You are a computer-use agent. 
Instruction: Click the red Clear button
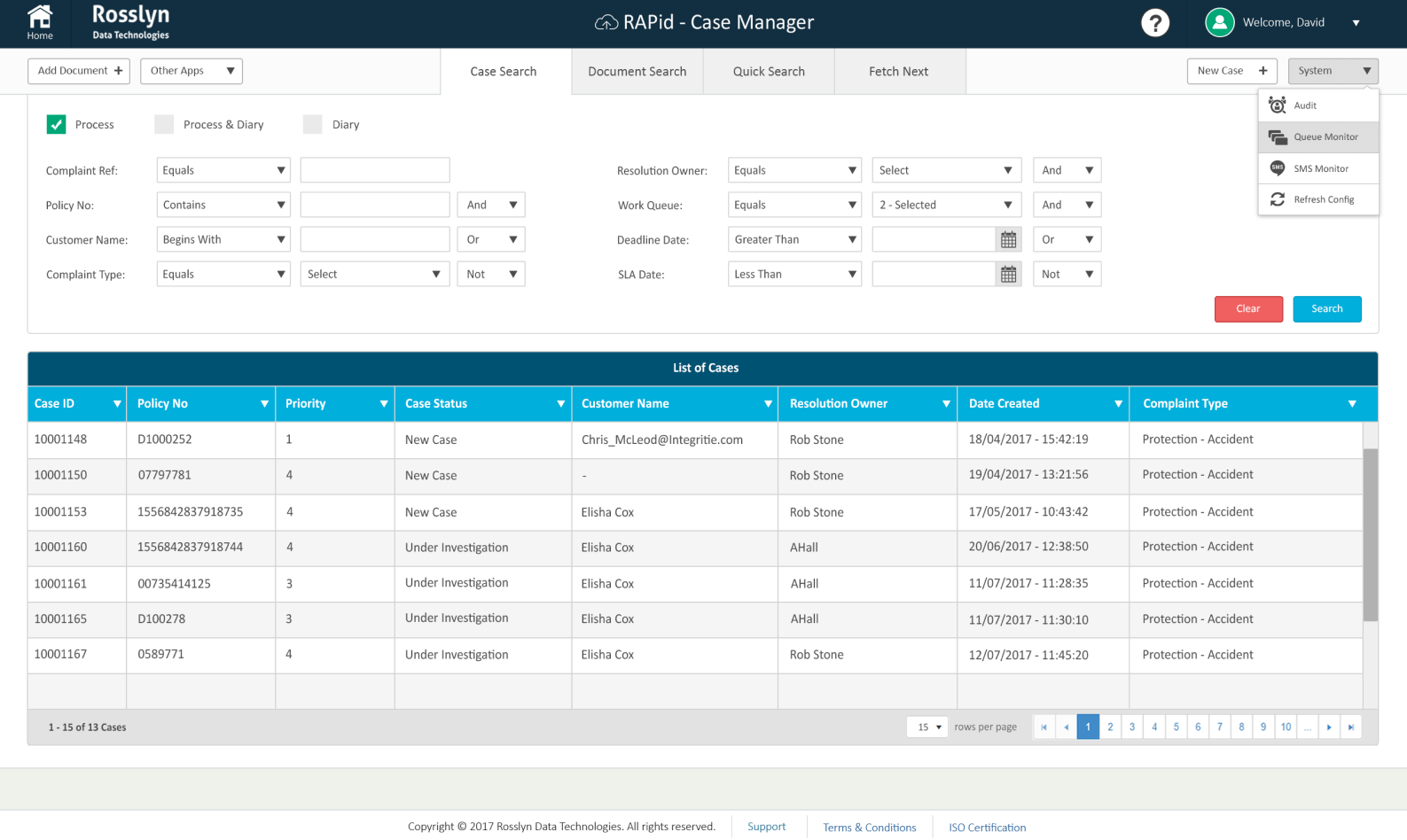pos(1248,308)
